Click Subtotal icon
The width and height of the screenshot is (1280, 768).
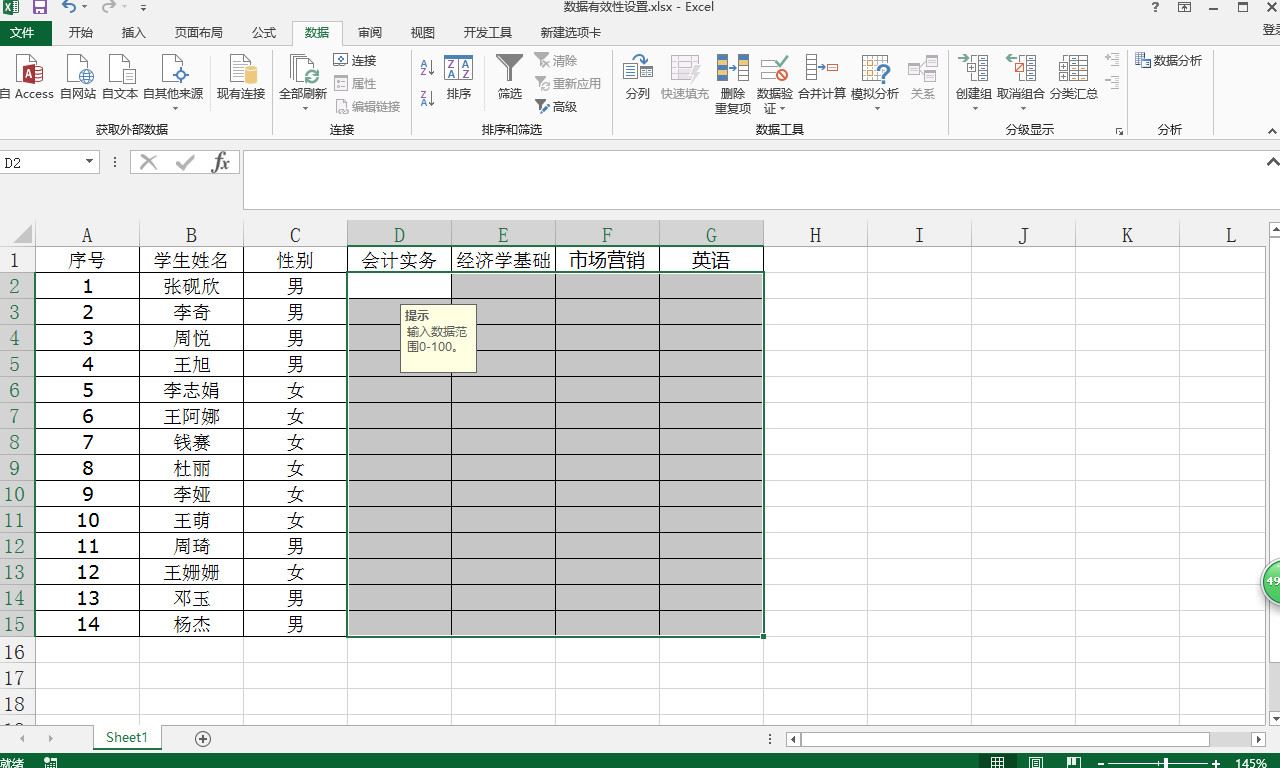(x=1074, y=77)
